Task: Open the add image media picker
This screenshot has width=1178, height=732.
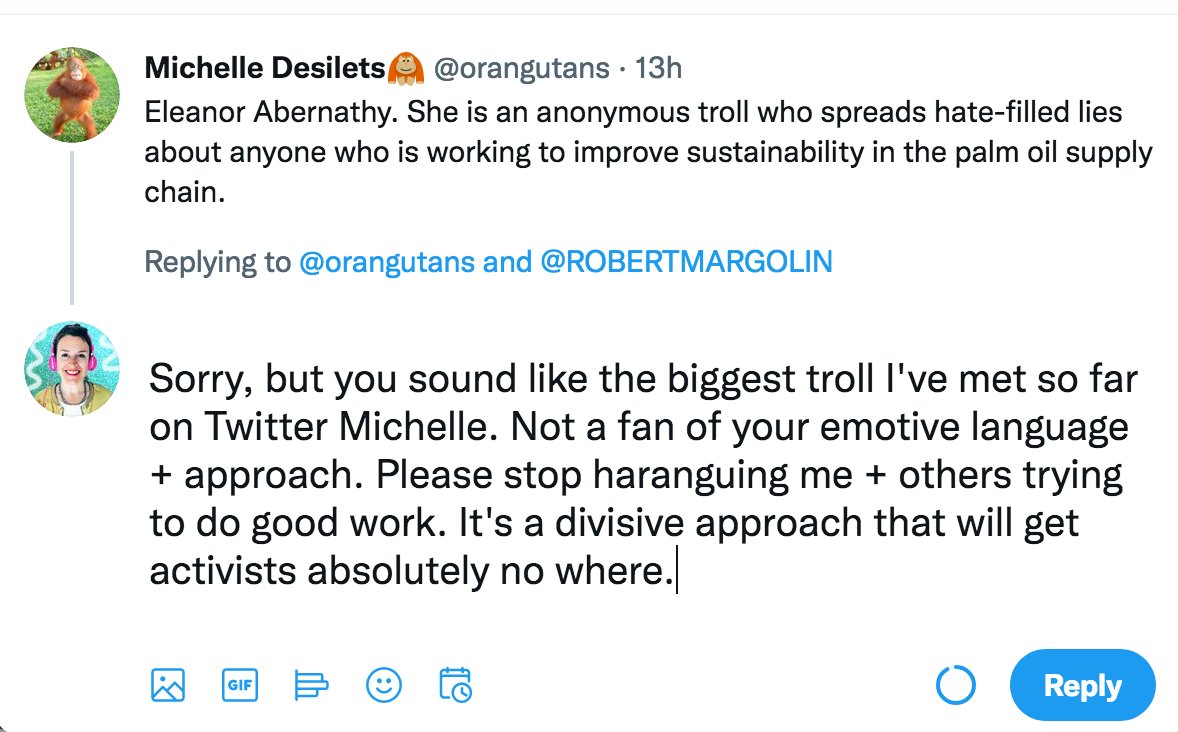Action: point(168,685)
